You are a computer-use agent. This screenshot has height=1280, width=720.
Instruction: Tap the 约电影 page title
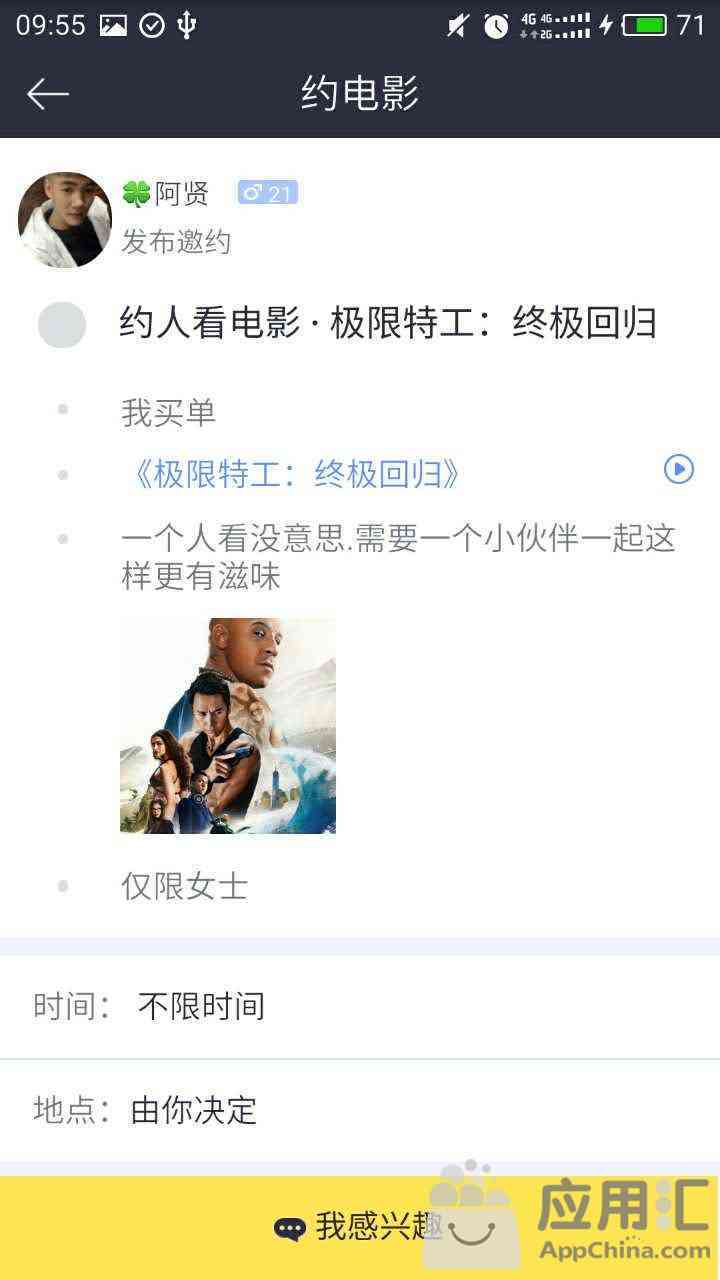[x=360, y=94]
